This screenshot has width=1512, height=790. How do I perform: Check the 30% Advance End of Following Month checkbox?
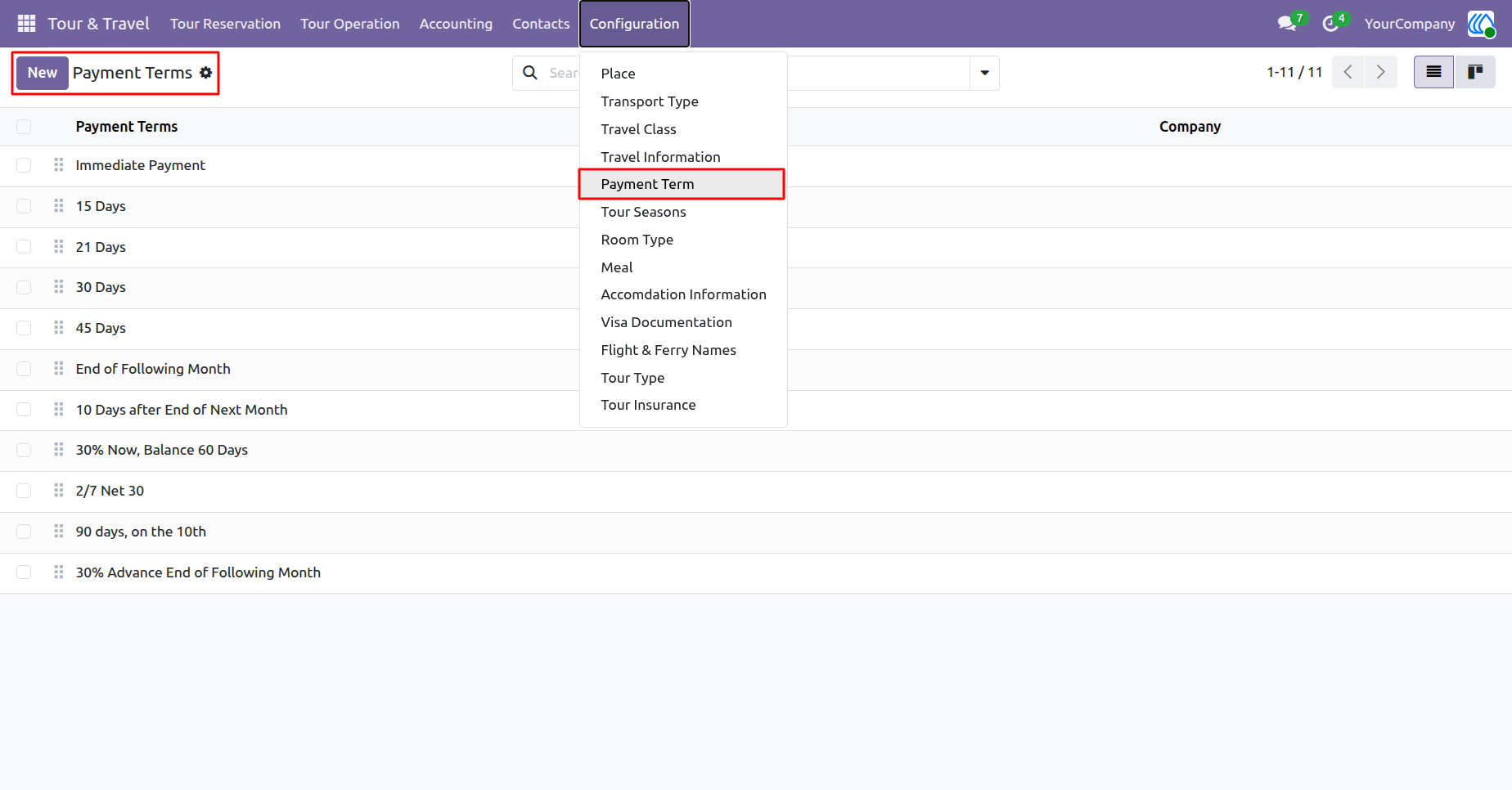24,572
